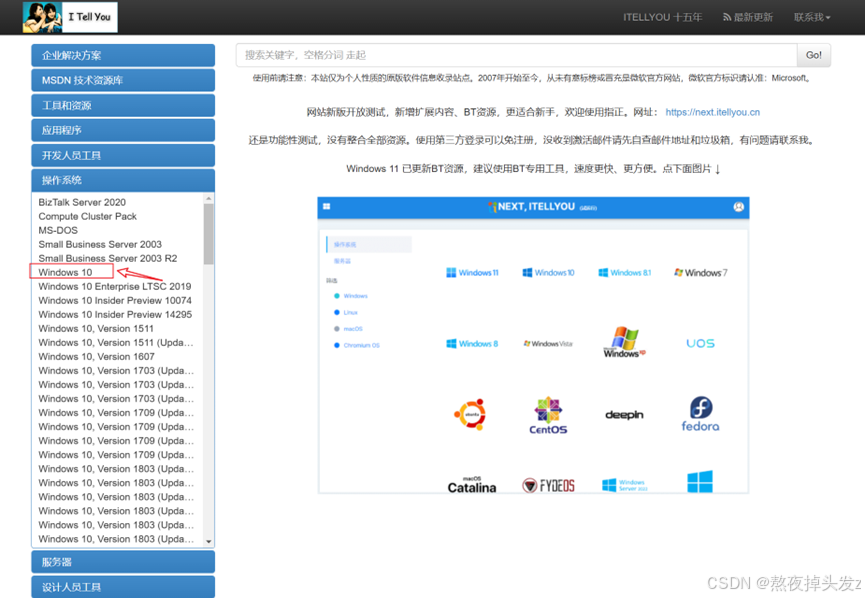Viewport: 865px width, 598px height.
Task: Expand the 联系我 dropdown menu
Action: click(x=811, y=17)
